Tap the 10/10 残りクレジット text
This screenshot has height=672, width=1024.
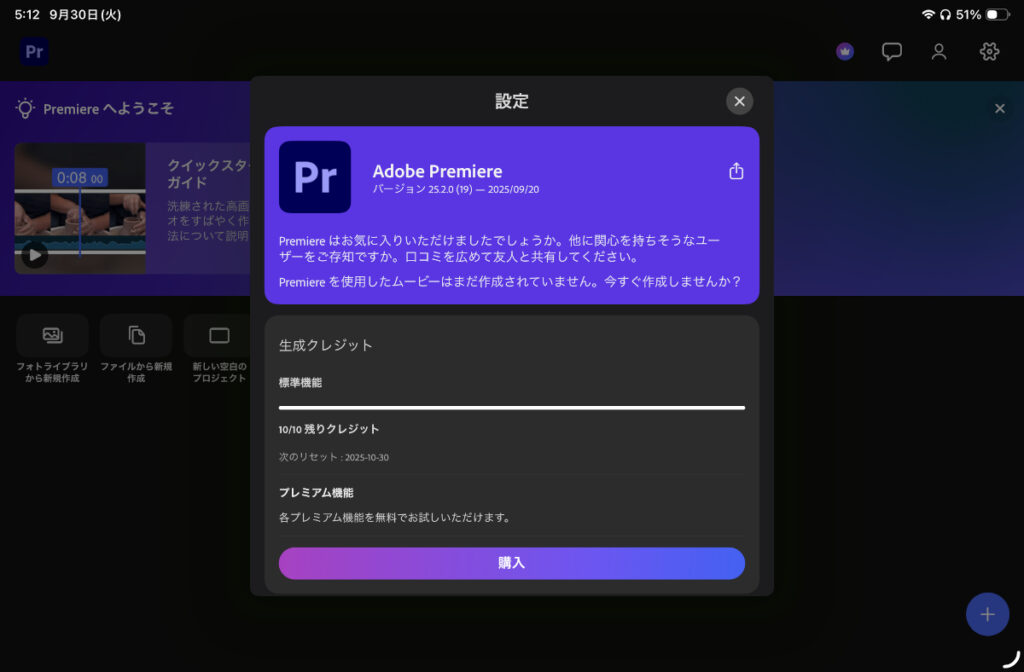point(328,429)
